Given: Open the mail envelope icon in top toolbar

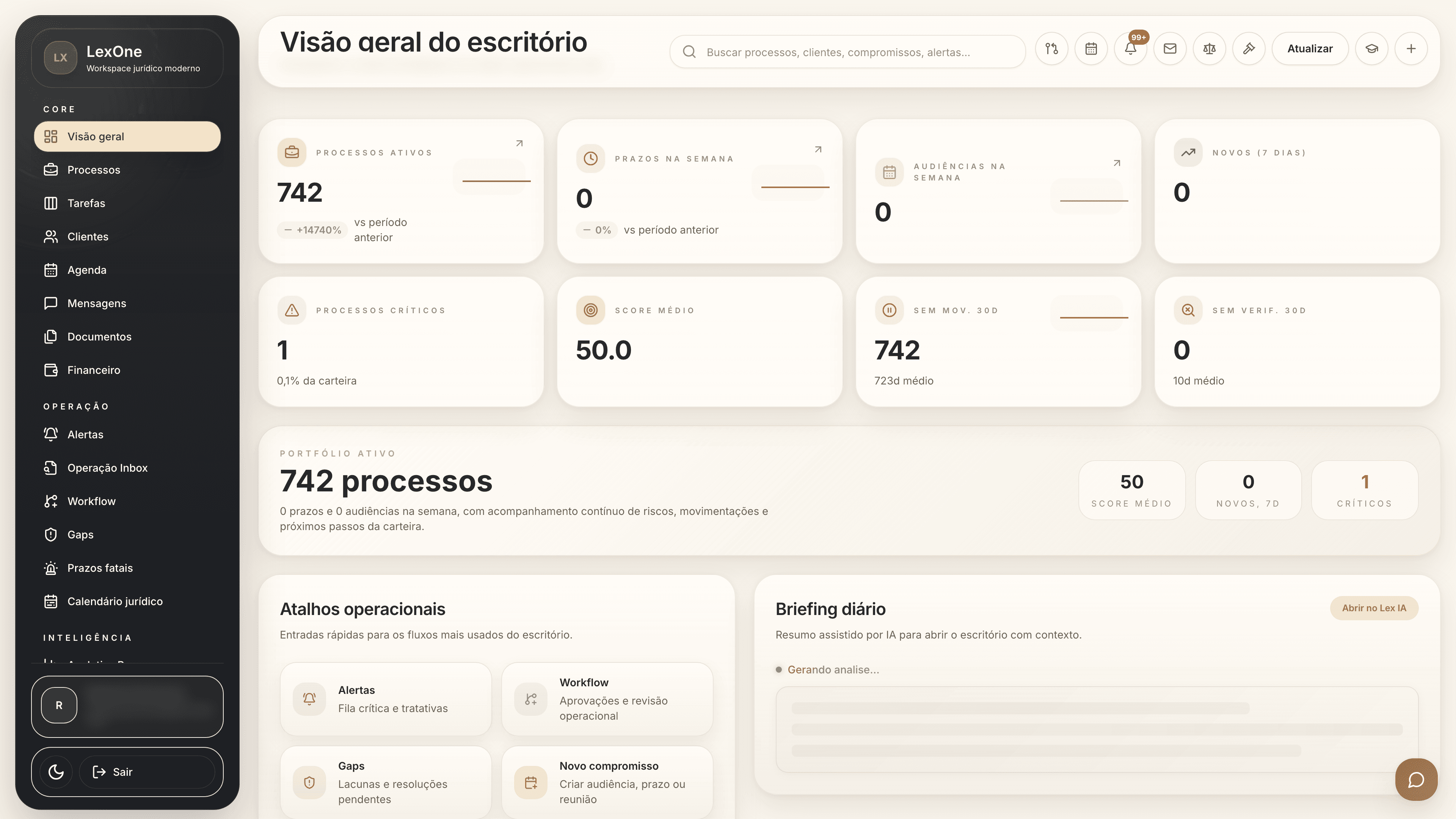Looking at the screenshot, I should pos(1170,49).
